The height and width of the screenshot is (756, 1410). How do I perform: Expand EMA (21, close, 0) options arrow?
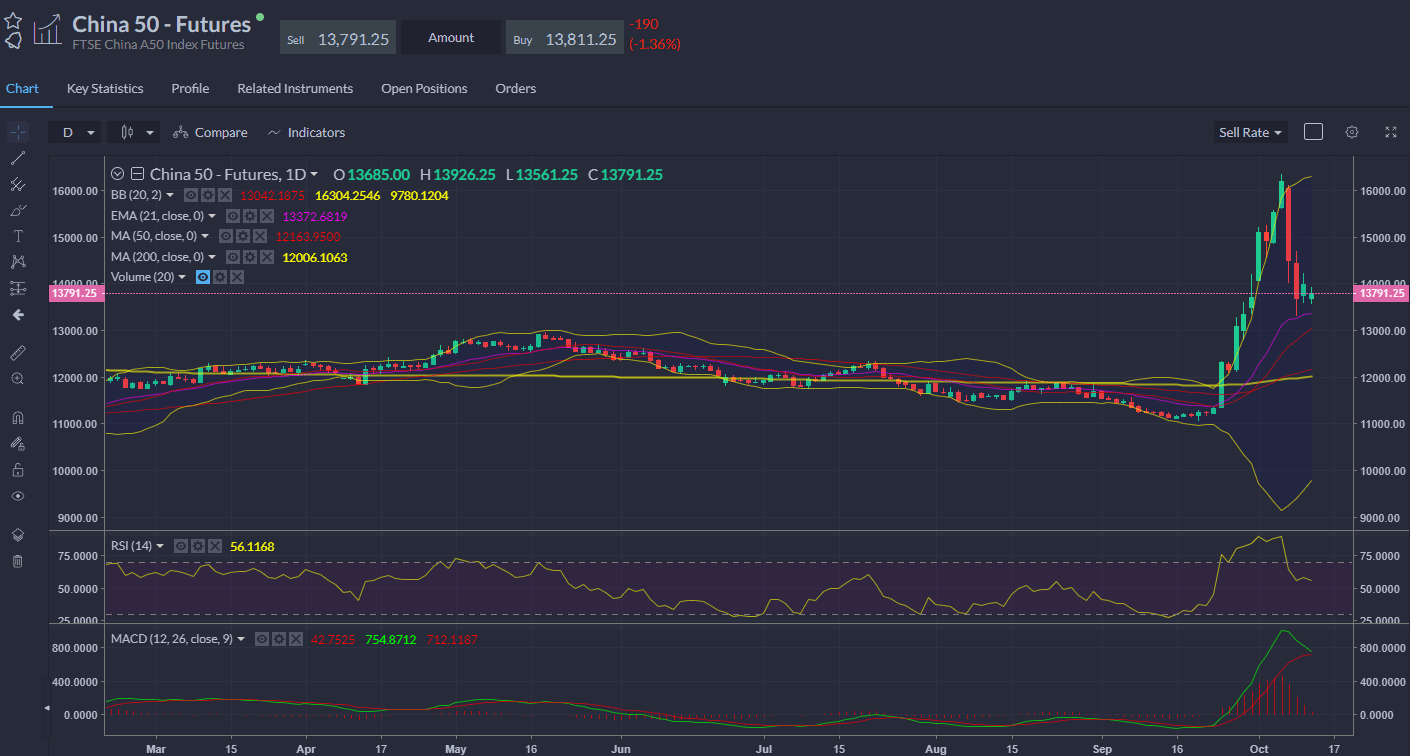click(x=214, y=216)
